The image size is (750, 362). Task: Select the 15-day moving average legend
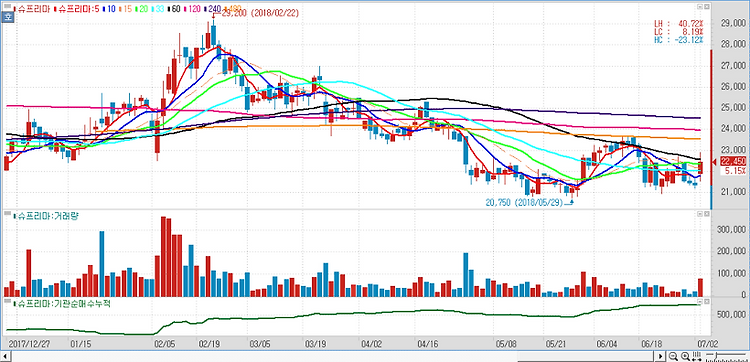(x=126, y=9)
